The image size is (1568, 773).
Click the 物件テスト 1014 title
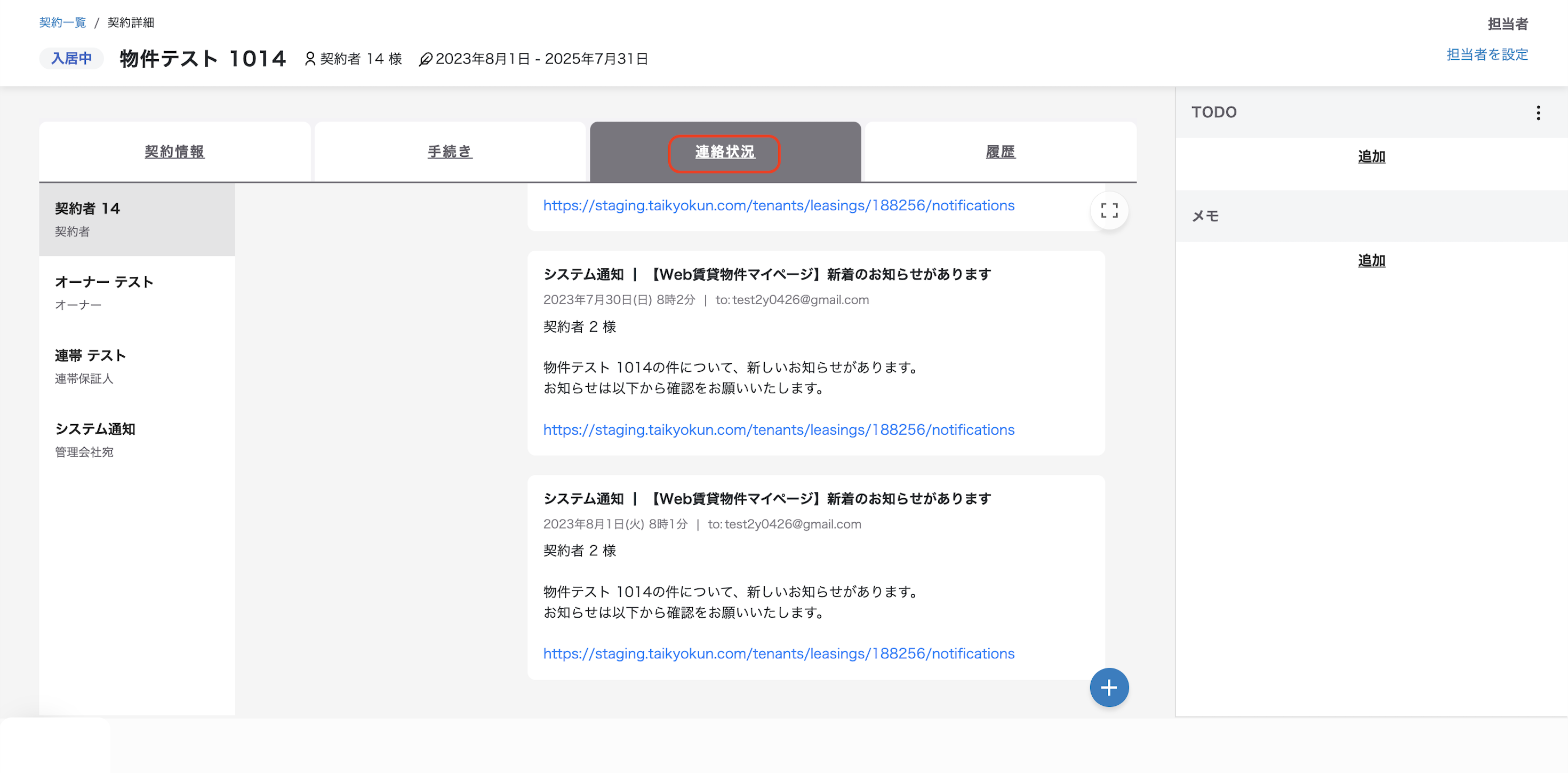pyautogui.click(x=203, y=59)
